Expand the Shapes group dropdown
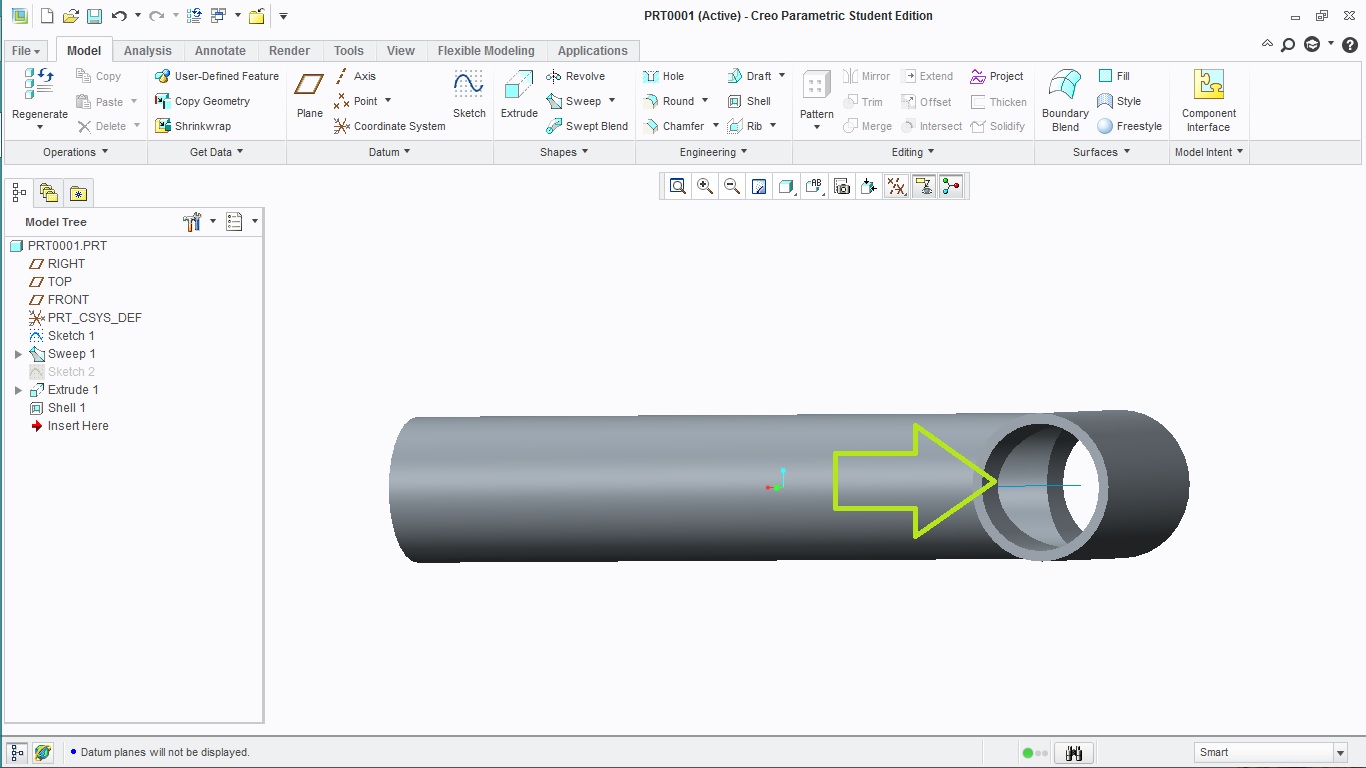The width and height of the screenshot is (1366, 768). (x=565, y=152)
